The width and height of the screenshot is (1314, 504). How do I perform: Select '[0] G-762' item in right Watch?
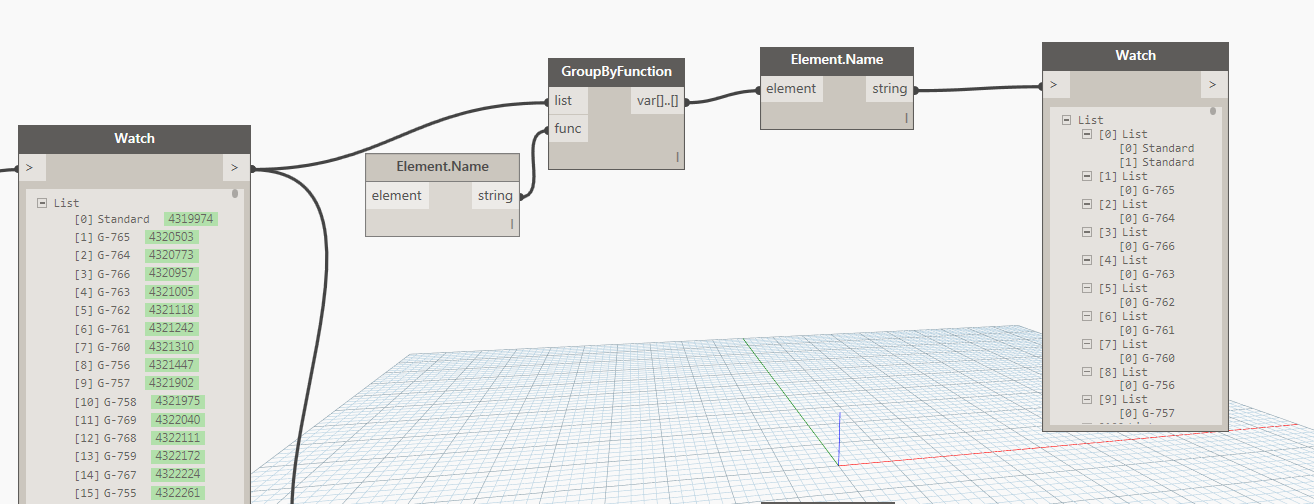click(x=1147, y=302)
